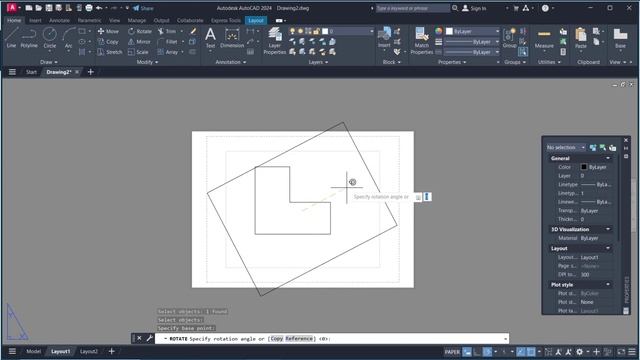The image size is (640, 360).
Task: Click the Trim tool in Modify panel
Action: tap(167, 31)
